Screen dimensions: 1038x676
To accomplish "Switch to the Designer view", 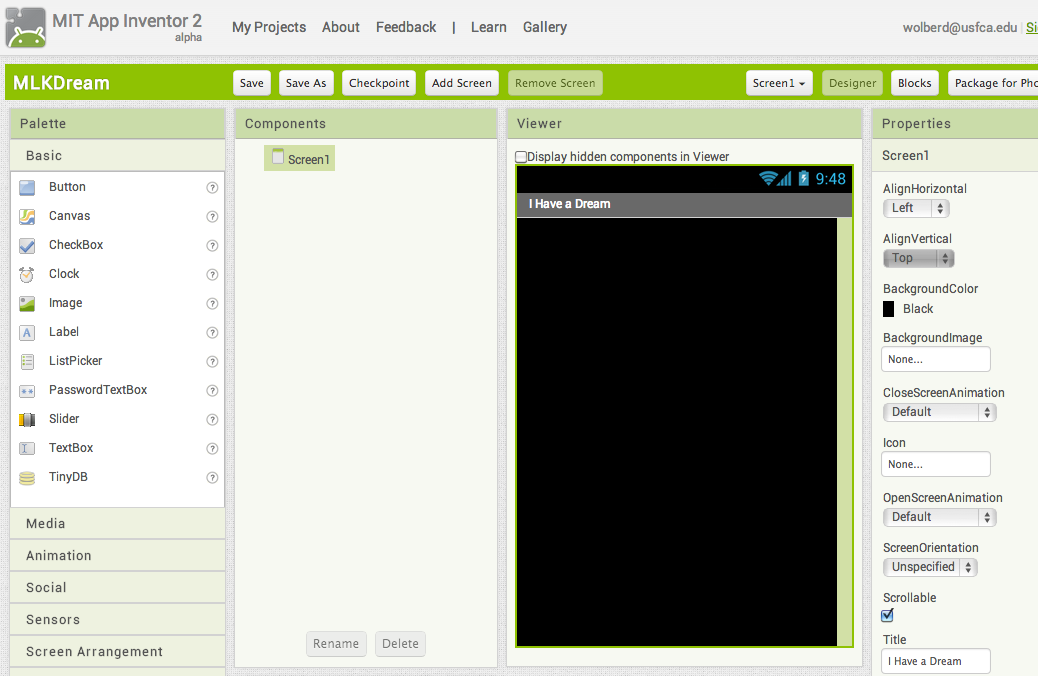I will (x=853, y=83).
